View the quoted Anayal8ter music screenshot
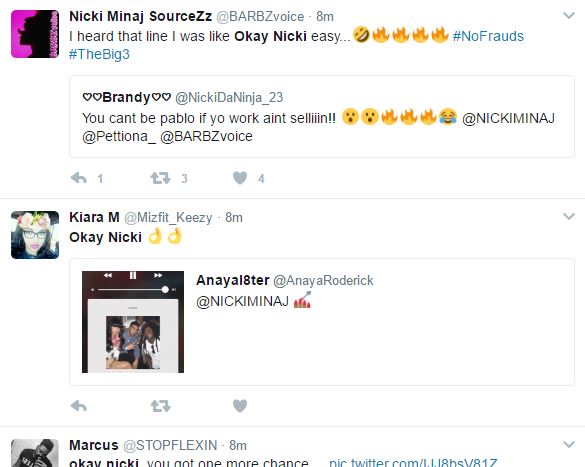 click(133, 322)
